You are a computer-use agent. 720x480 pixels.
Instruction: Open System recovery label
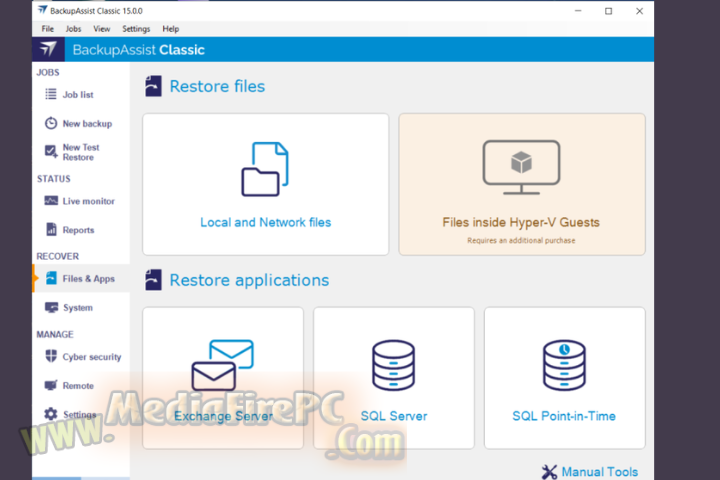point(78,308)
